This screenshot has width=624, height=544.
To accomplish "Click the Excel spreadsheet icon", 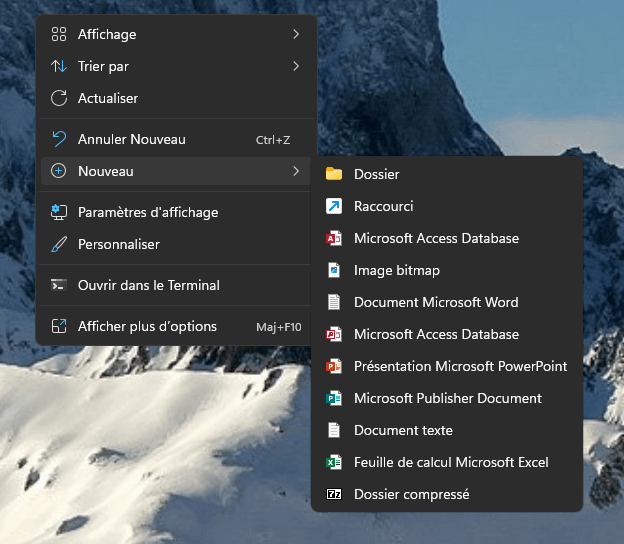I will click(334, 462).
